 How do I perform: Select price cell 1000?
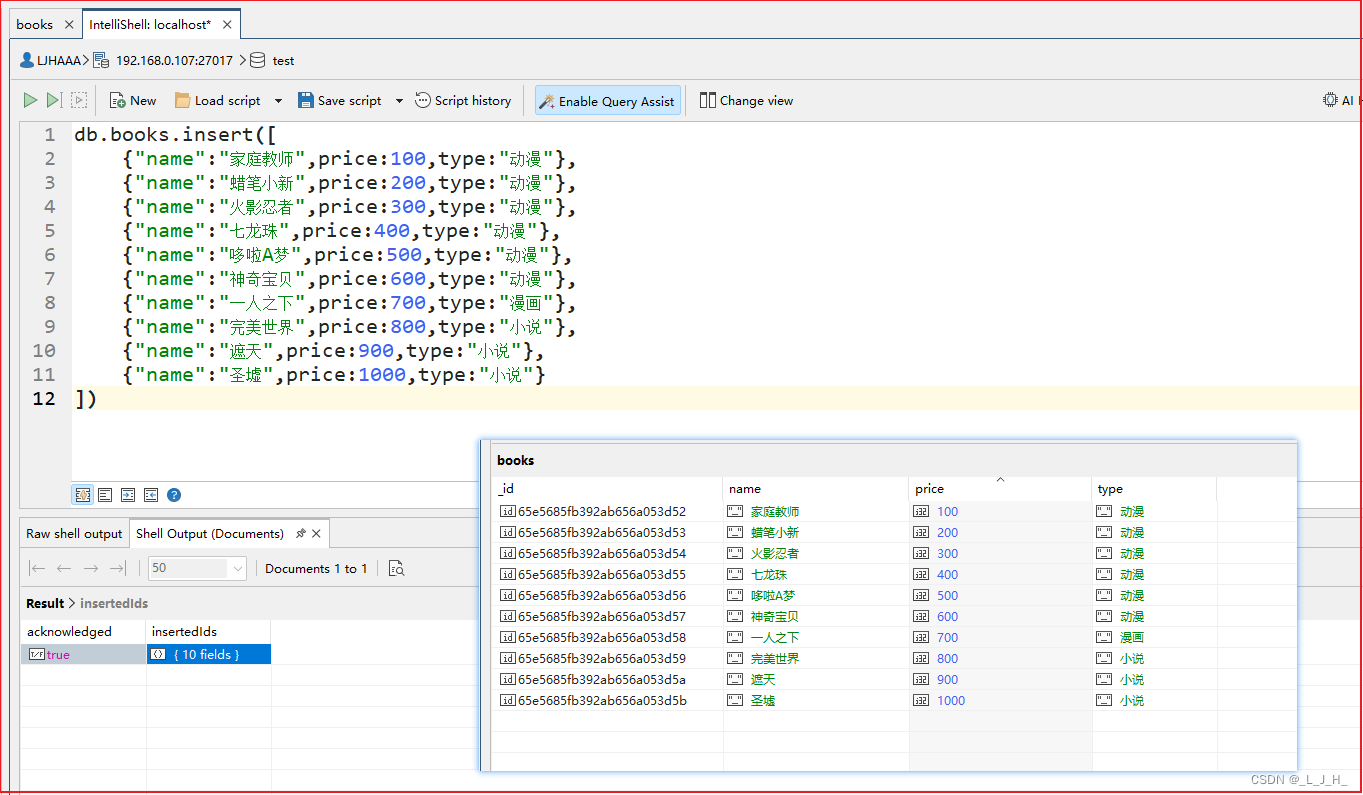point(1000,700)
